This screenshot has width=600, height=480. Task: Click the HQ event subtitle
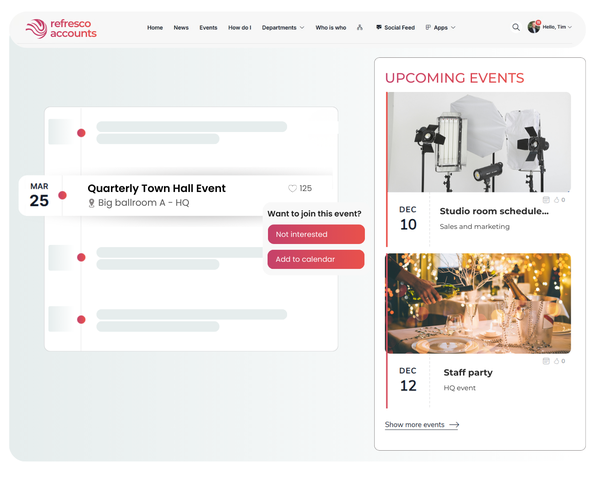460,388
